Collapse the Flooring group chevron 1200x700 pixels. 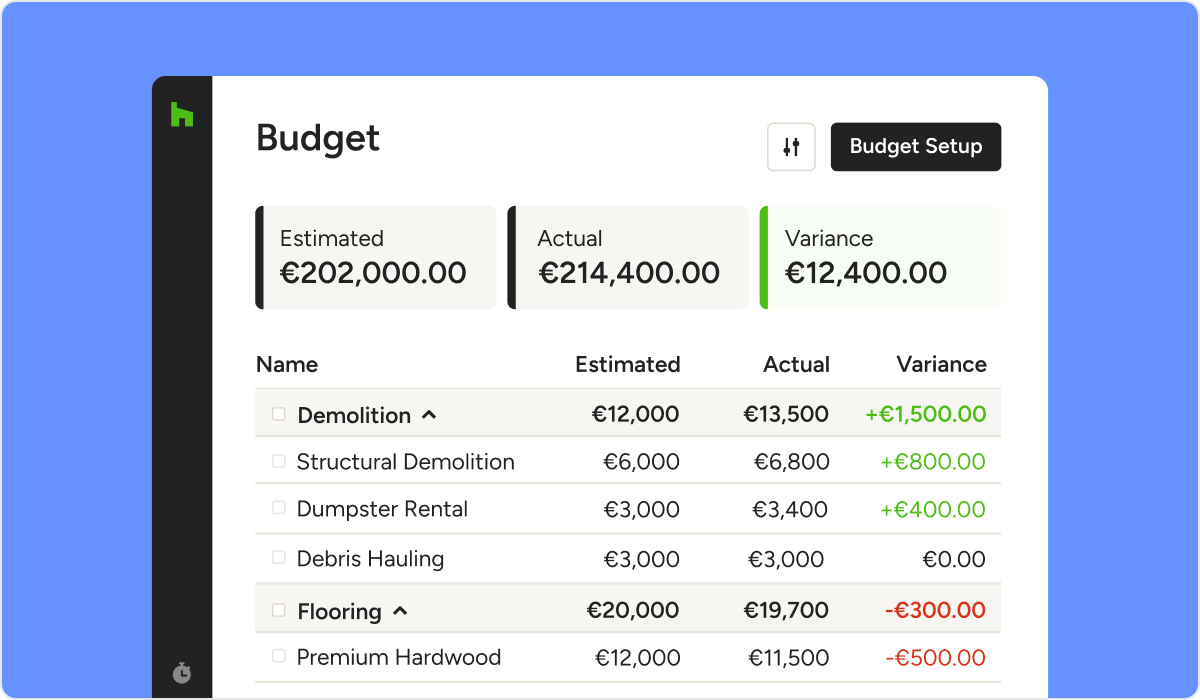click(x=400, y=610)
